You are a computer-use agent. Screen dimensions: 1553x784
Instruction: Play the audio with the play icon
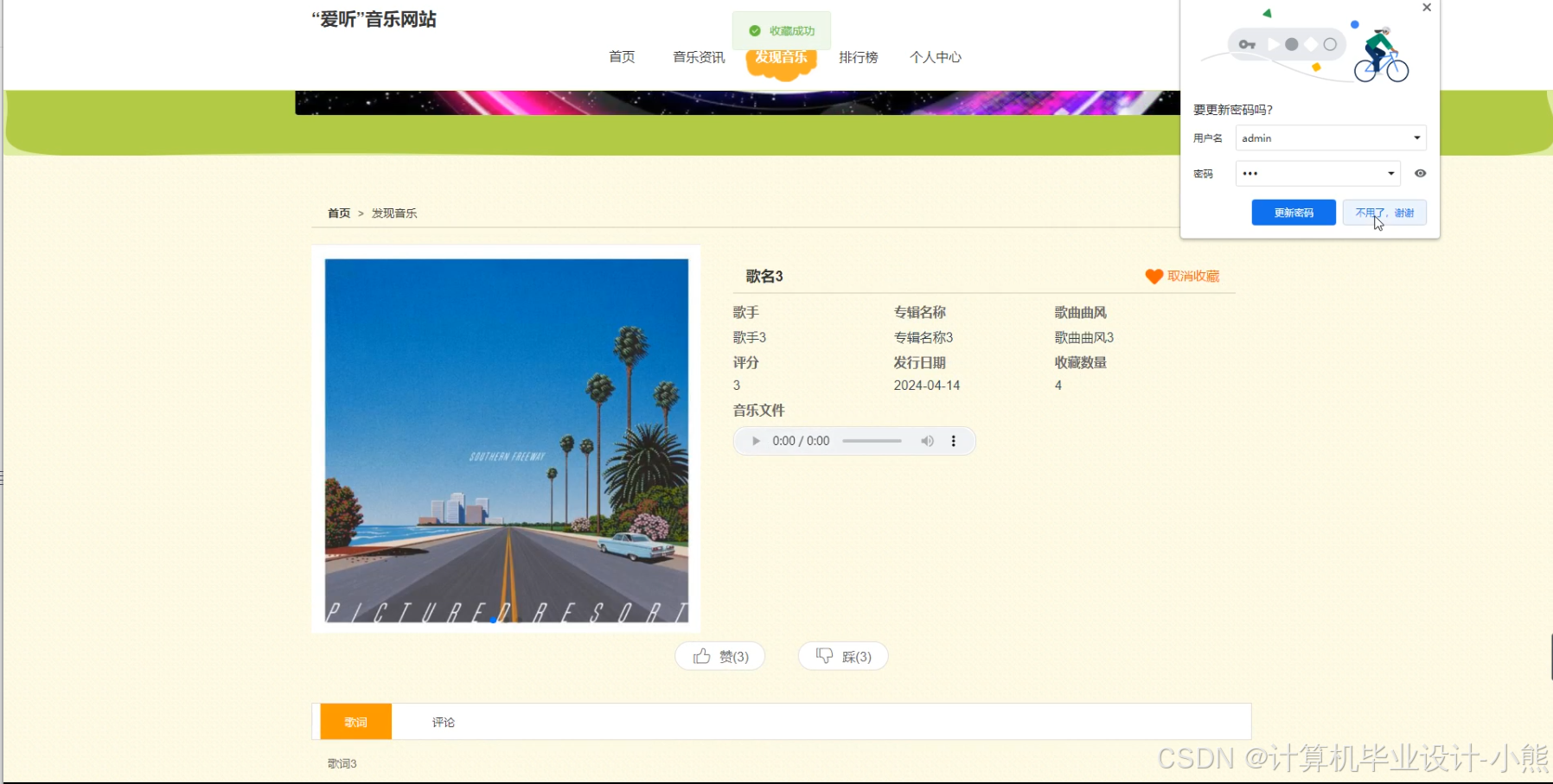pyautogui.click(x=756, y=441)
